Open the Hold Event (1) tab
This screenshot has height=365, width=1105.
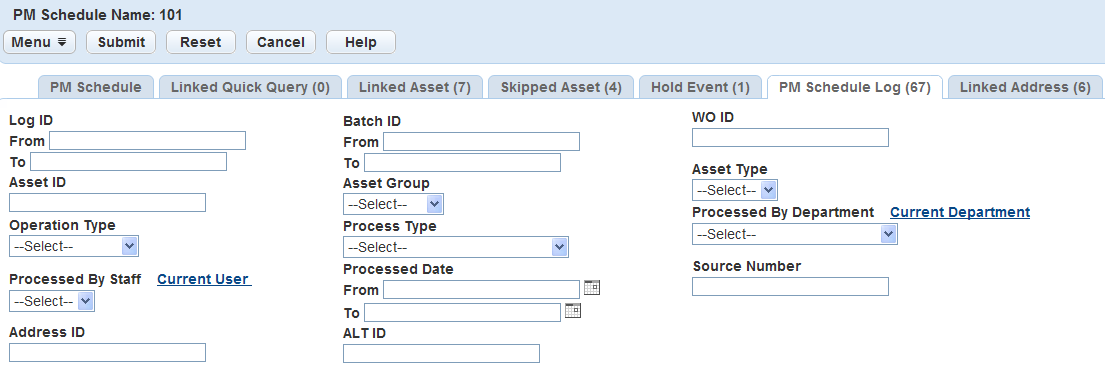pos(700,87)
